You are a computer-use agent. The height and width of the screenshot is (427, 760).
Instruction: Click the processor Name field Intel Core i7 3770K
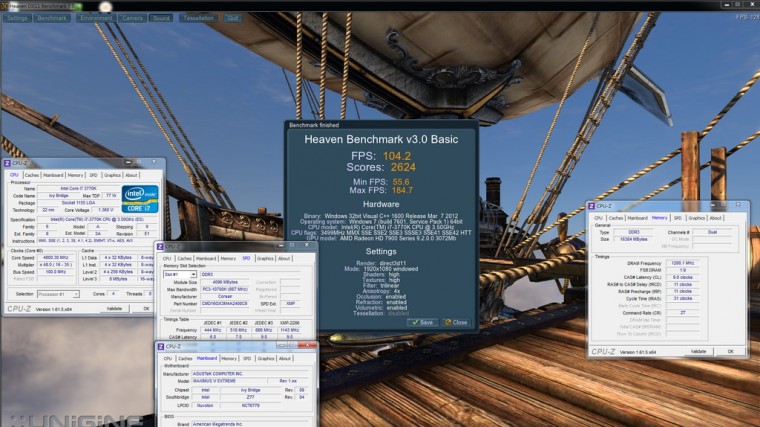(78, 188)
